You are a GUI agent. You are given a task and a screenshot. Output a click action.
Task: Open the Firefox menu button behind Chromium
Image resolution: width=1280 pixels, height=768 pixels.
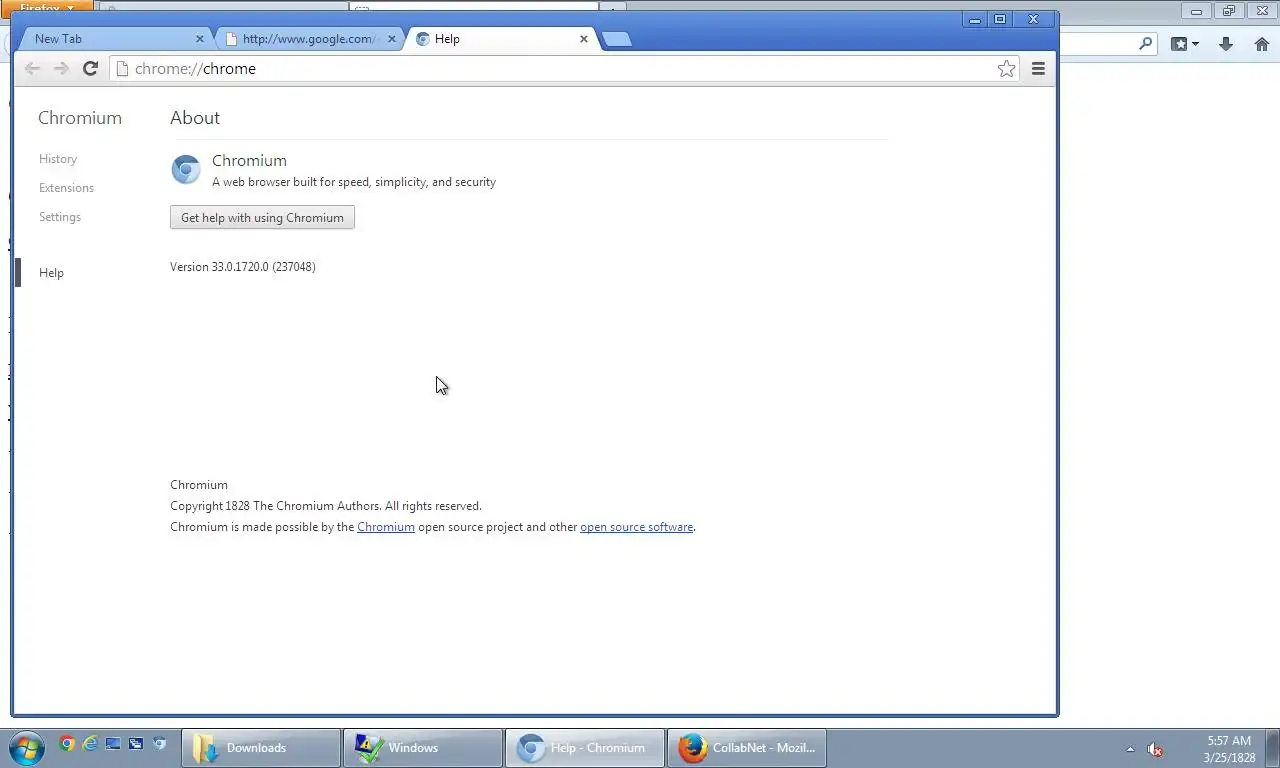tap(47, 6)
